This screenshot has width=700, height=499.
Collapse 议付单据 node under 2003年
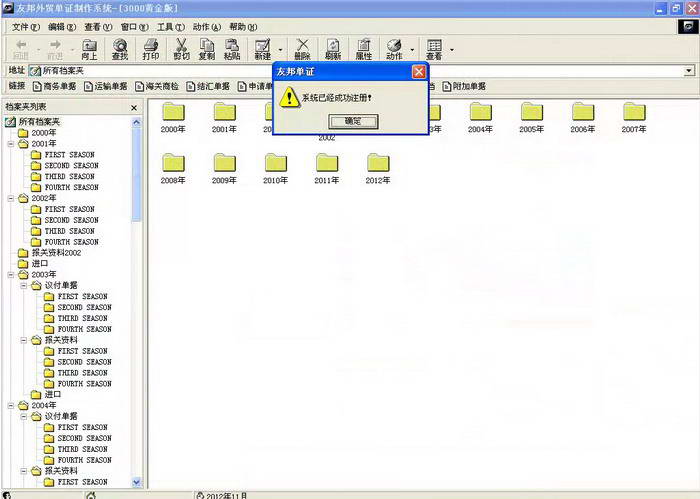coord(24,286)
